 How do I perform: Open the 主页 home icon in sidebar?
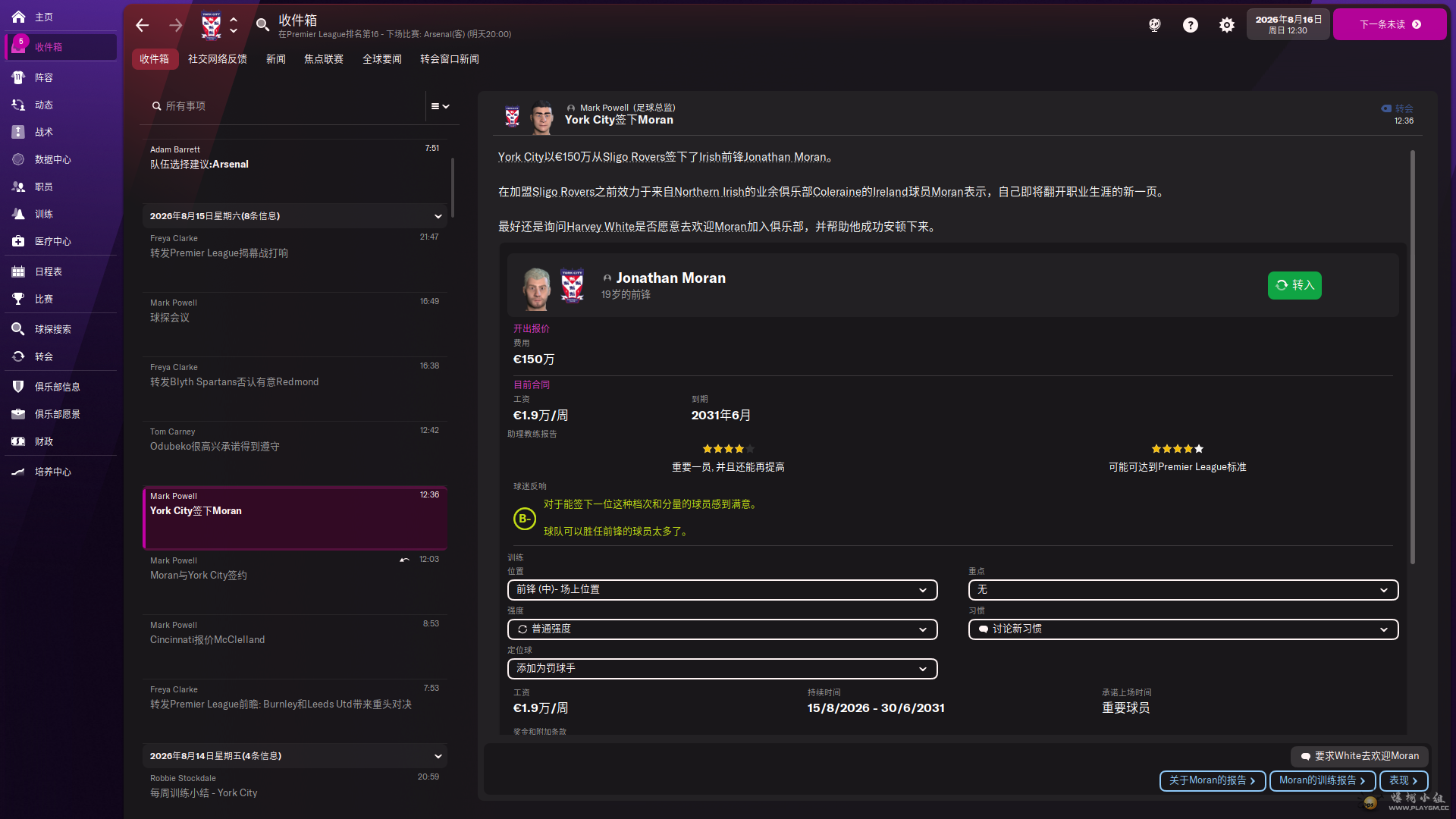pyautogui.click(x=18, y=17)
